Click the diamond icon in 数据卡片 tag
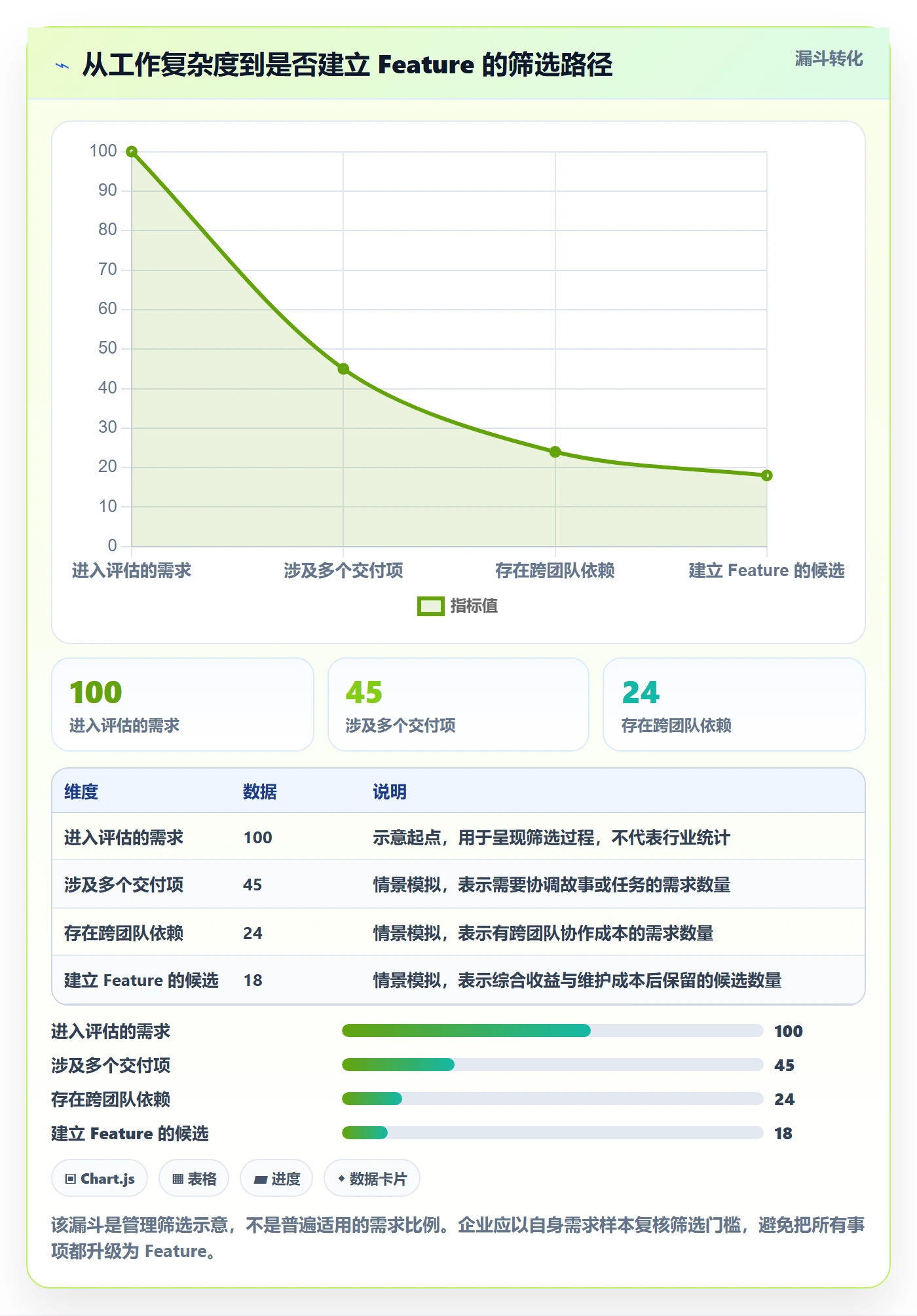The width and height of the screenshot is (917, 1316). pyautogui.click(x=341, y=1179)
